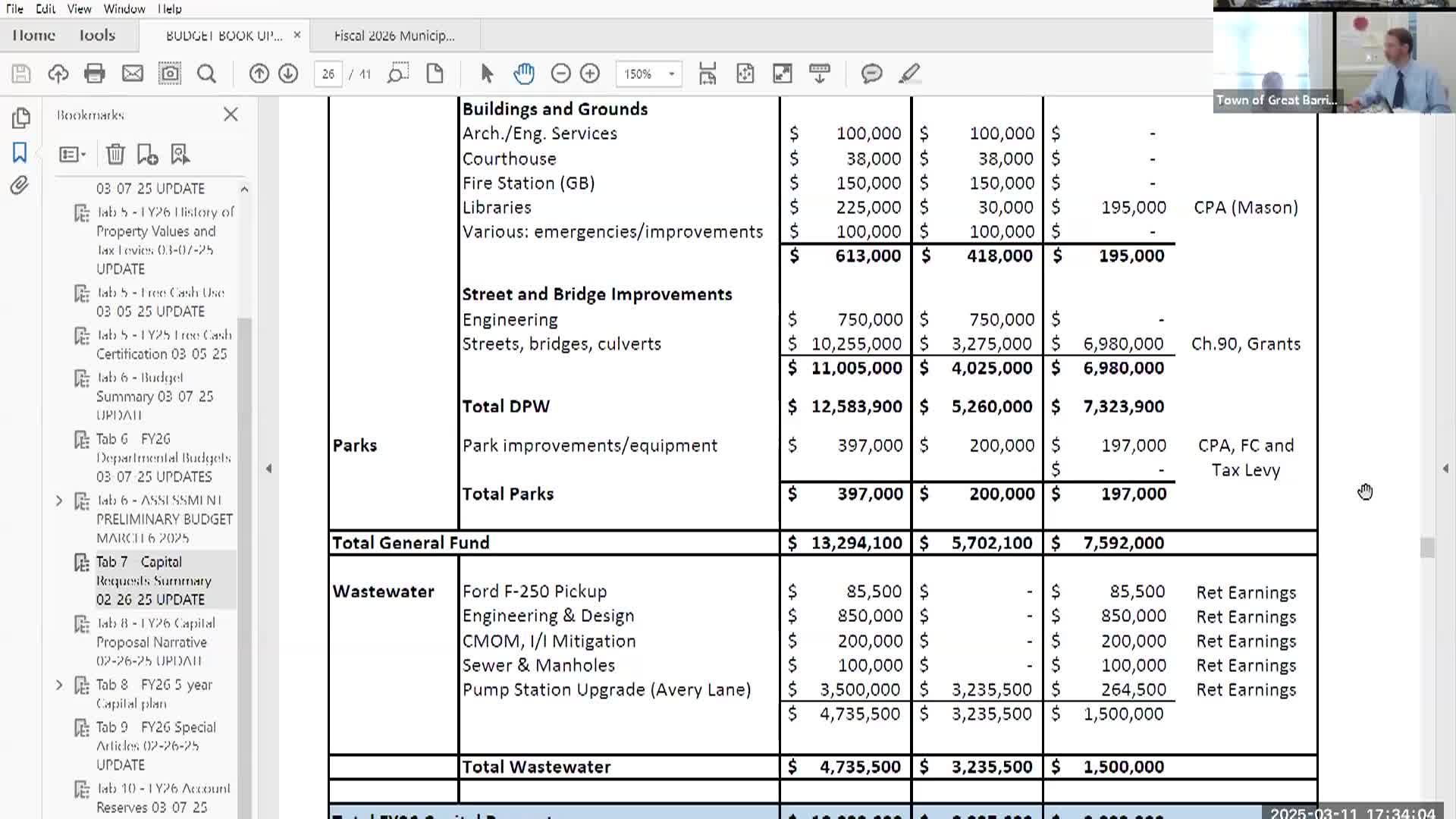Click the read mode toolbar icon
The image size is (1456, 819).
[820, 74]
